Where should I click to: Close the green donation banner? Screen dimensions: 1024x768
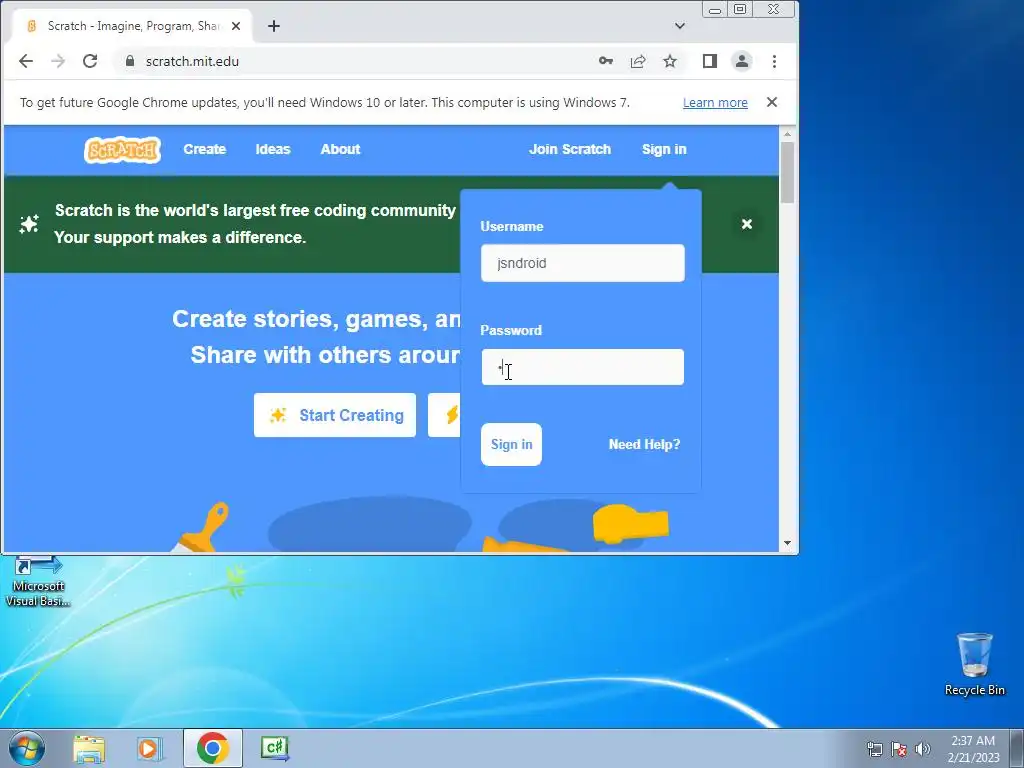click(747, 224)
